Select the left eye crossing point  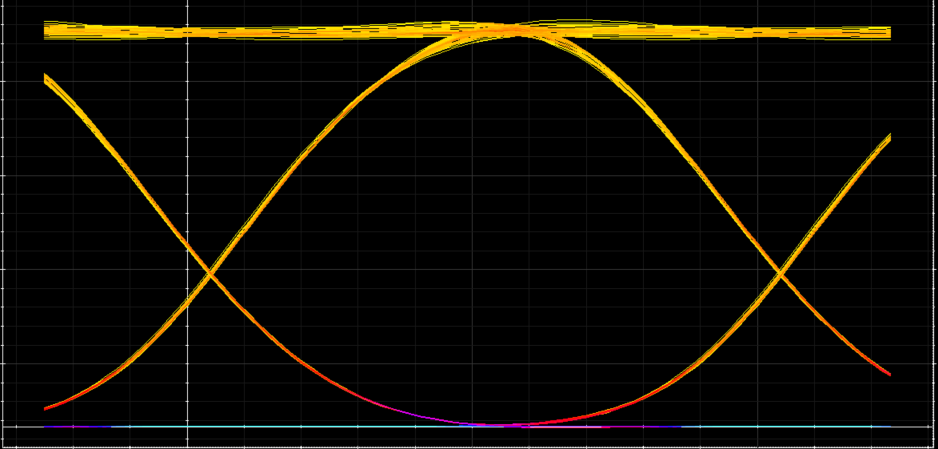pyautogui.click(x=210, y=273)
